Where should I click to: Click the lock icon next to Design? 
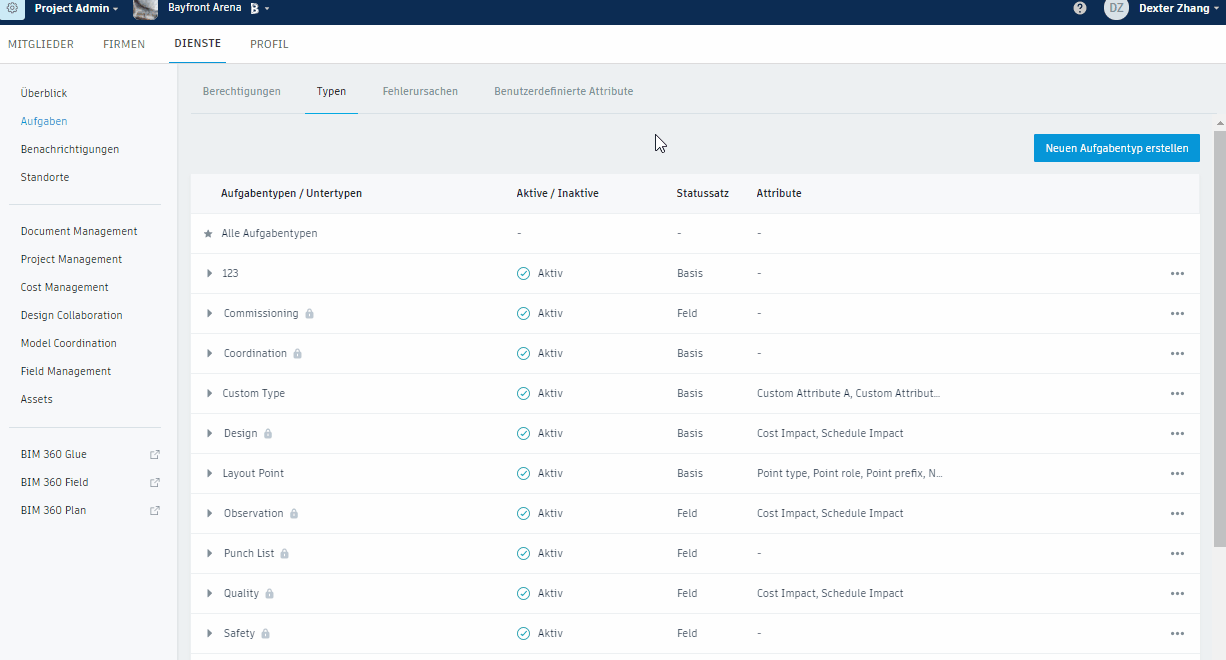pyautogui.click(x=268, y=433)
